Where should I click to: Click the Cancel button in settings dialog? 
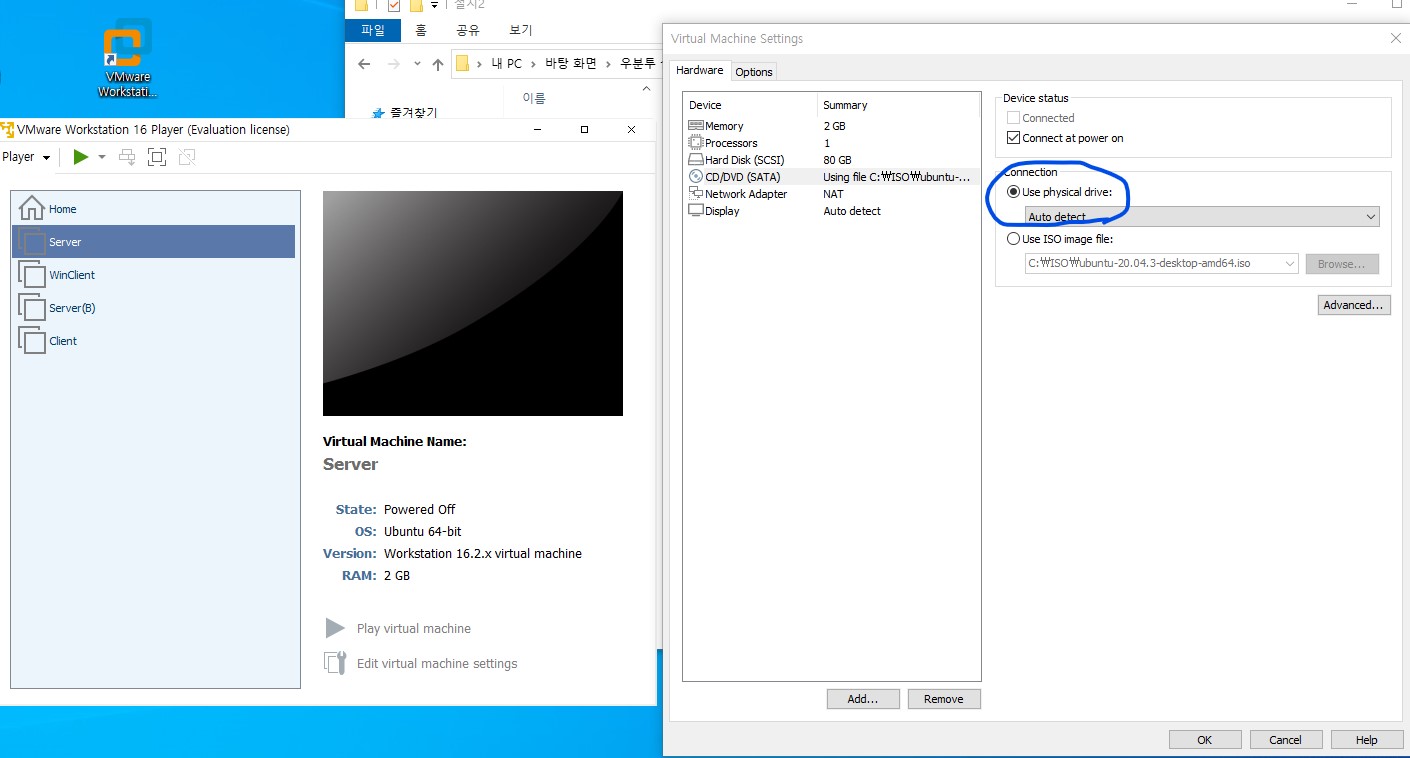click(1286, 740)
